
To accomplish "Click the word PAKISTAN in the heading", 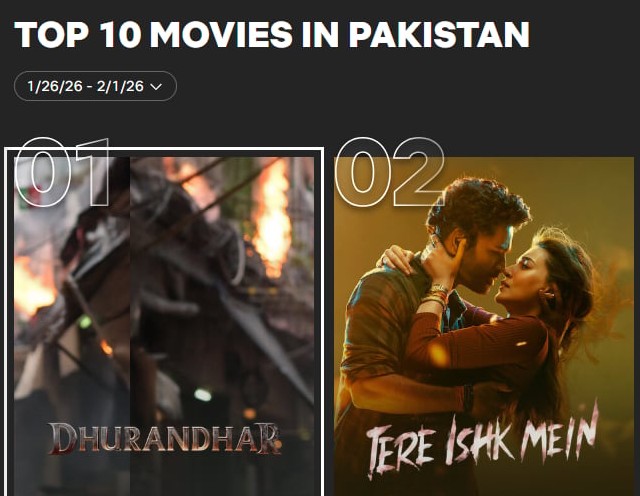I will click(439, 34).
